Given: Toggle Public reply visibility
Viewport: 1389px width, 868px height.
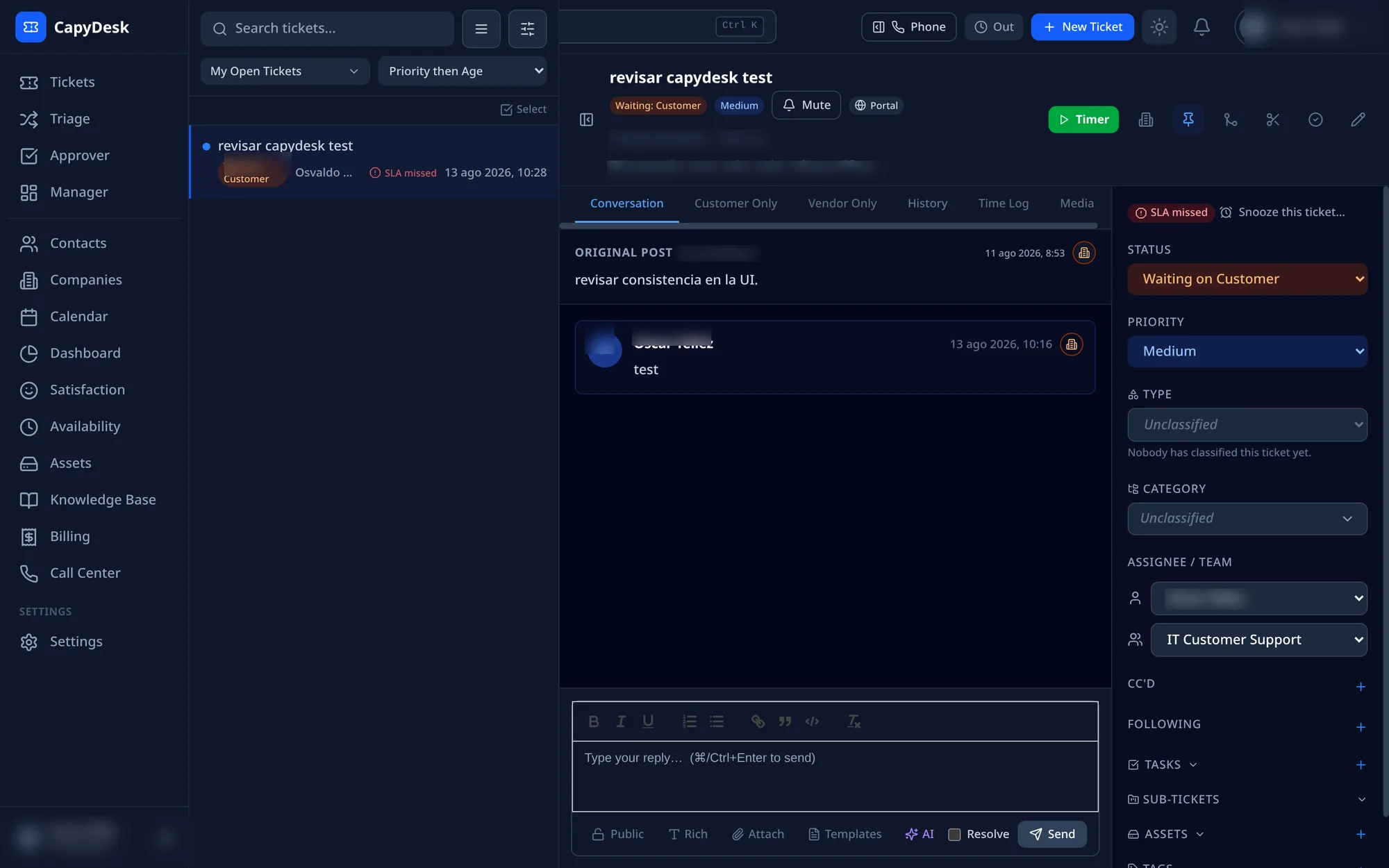Looking at the screenshot, I should (617, 834).
